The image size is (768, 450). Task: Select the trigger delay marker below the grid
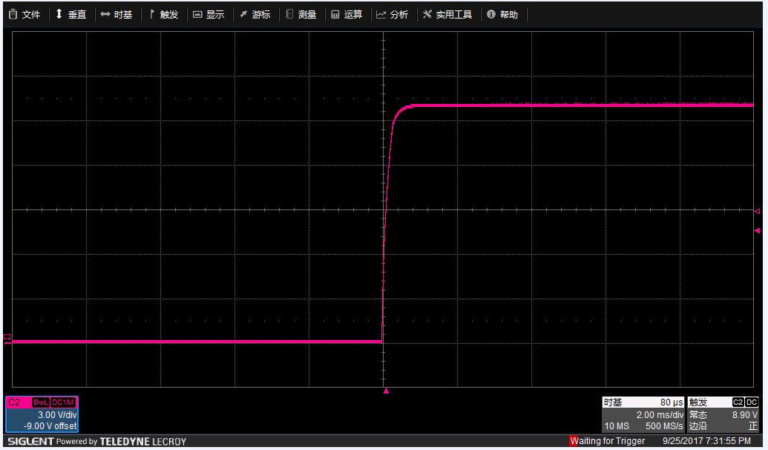tap(385, 392)
